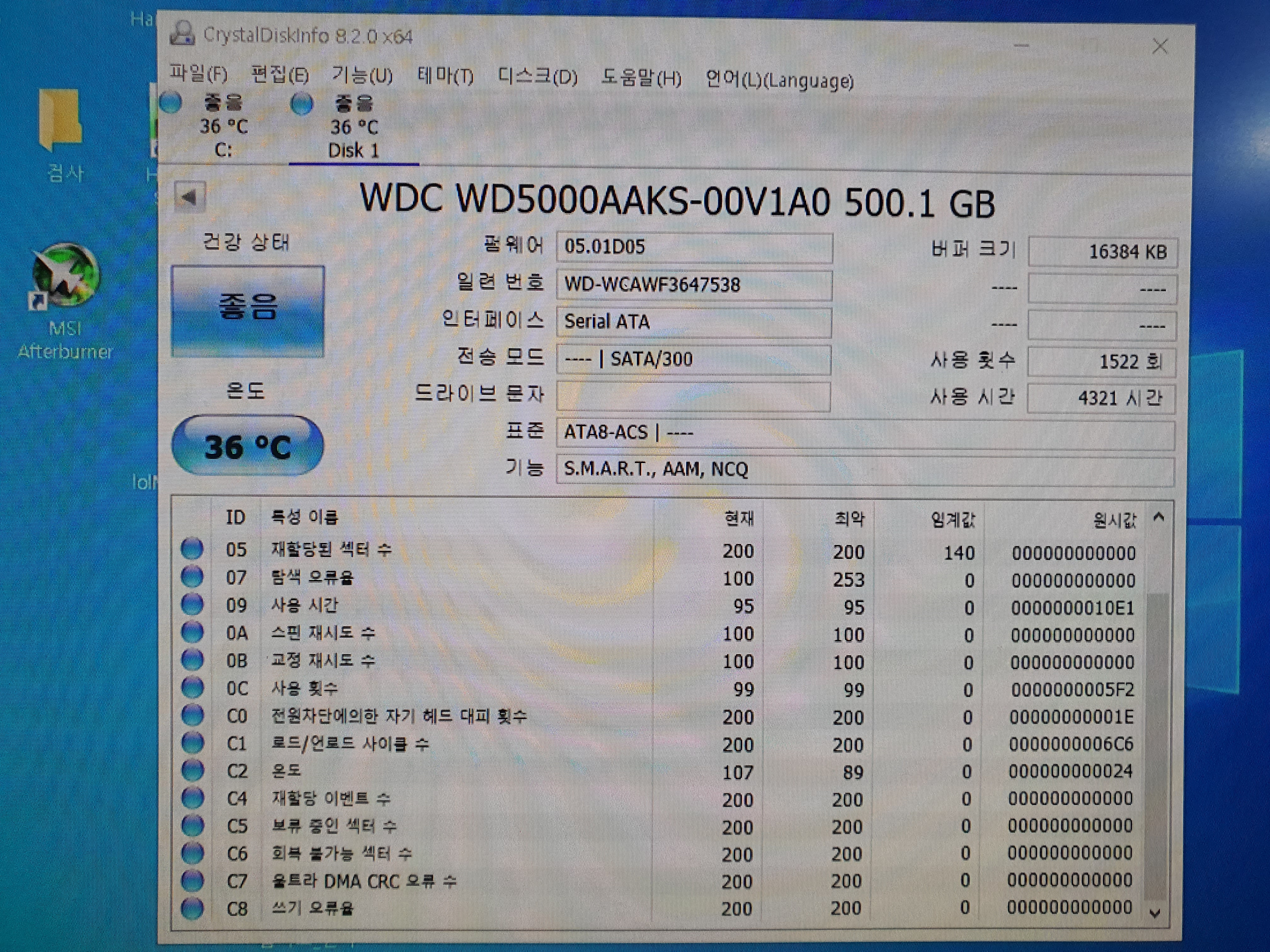
Task: Select the C: disk tab
Action: [x=223, y=126]
